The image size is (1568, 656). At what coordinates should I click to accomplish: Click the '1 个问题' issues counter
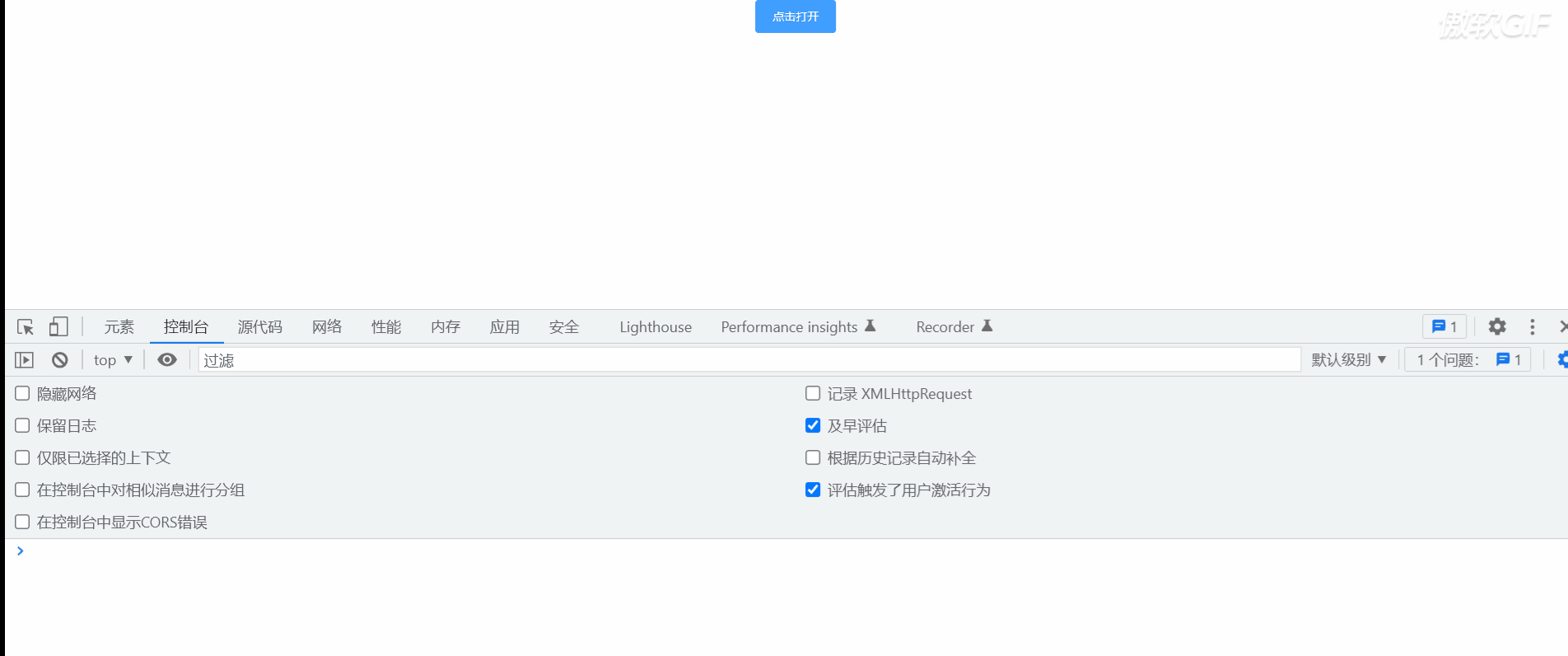(x=1468, y=360)
